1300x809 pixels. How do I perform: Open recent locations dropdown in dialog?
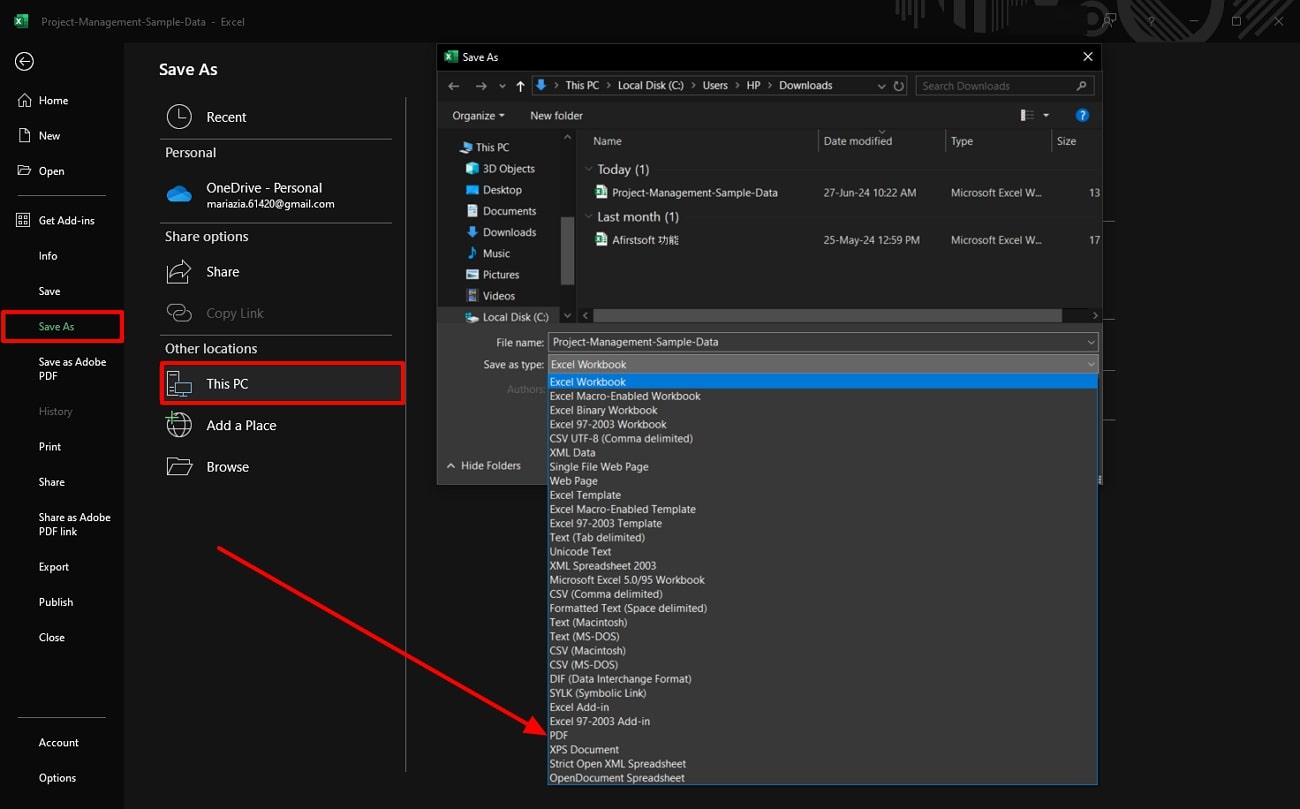click(x=502, y=86)
